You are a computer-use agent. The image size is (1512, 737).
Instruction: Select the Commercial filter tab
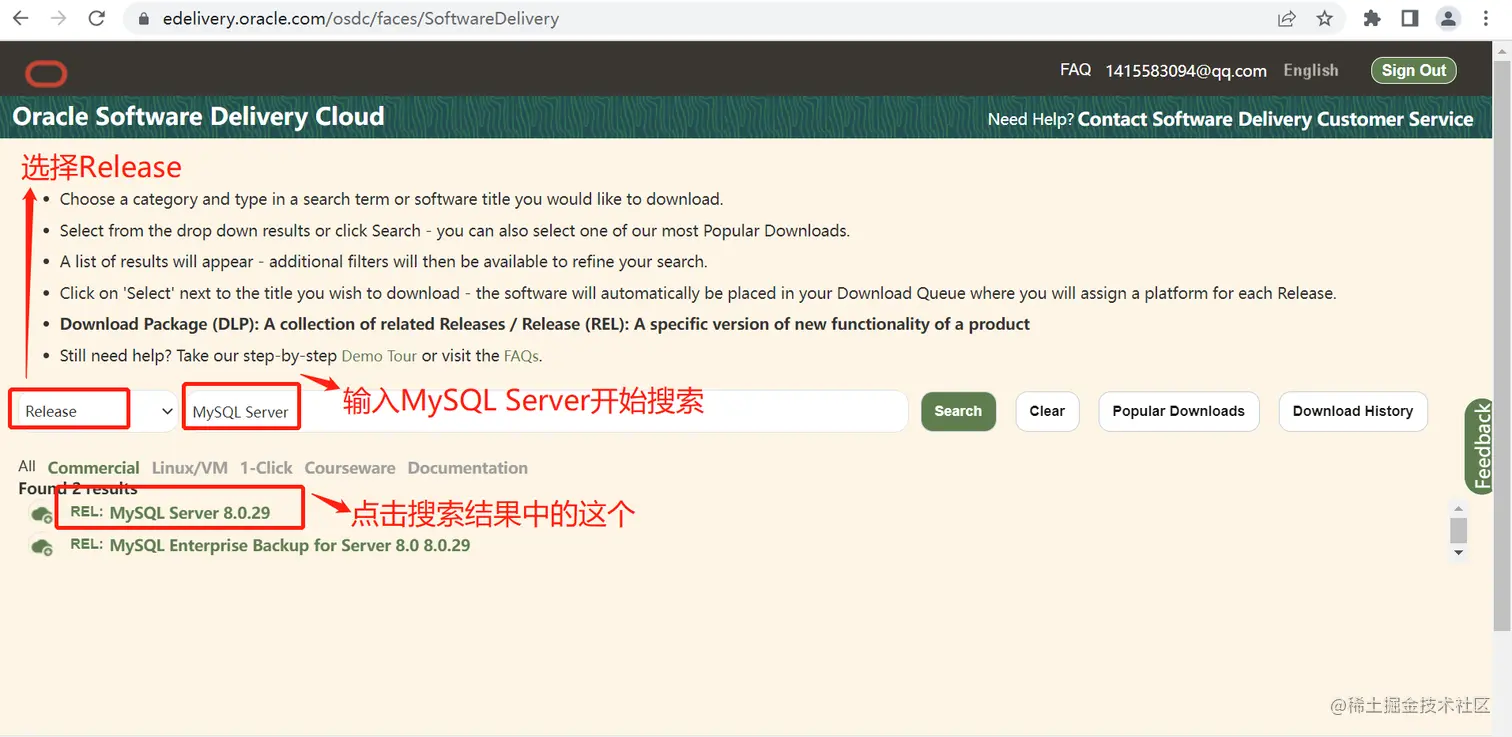tap(94, 468)
